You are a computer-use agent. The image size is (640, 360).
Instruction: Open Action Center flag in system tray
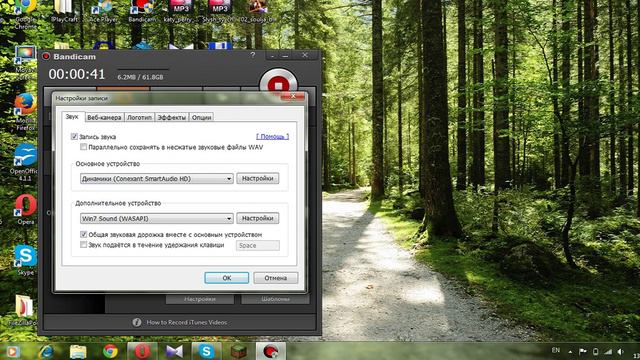point(583,351)
